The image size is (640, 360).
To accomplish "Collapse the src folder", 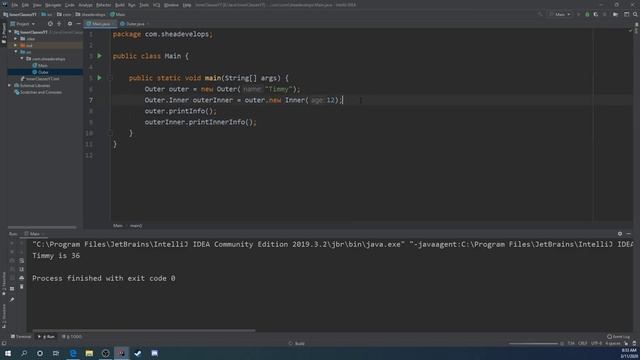I will click(x=16, y=52).
